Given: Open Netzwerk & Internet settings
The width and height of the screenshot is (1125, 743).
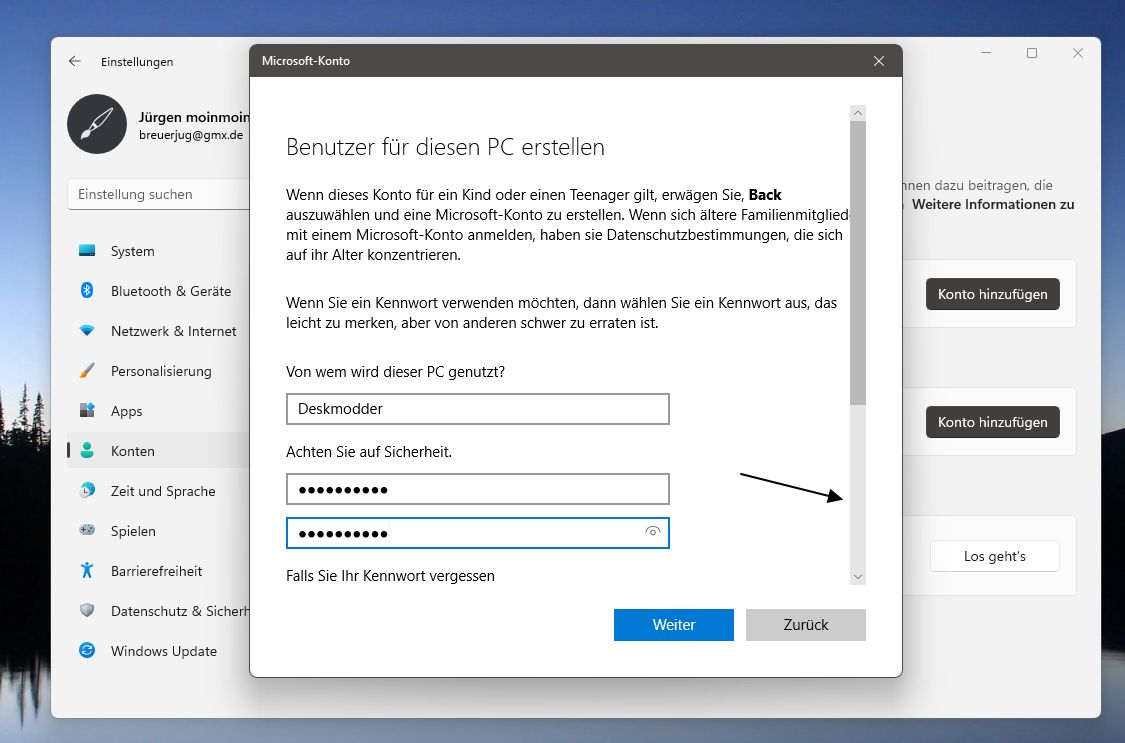Looking at the screenshot, I should pyautogui.click(x=159, y=331).
